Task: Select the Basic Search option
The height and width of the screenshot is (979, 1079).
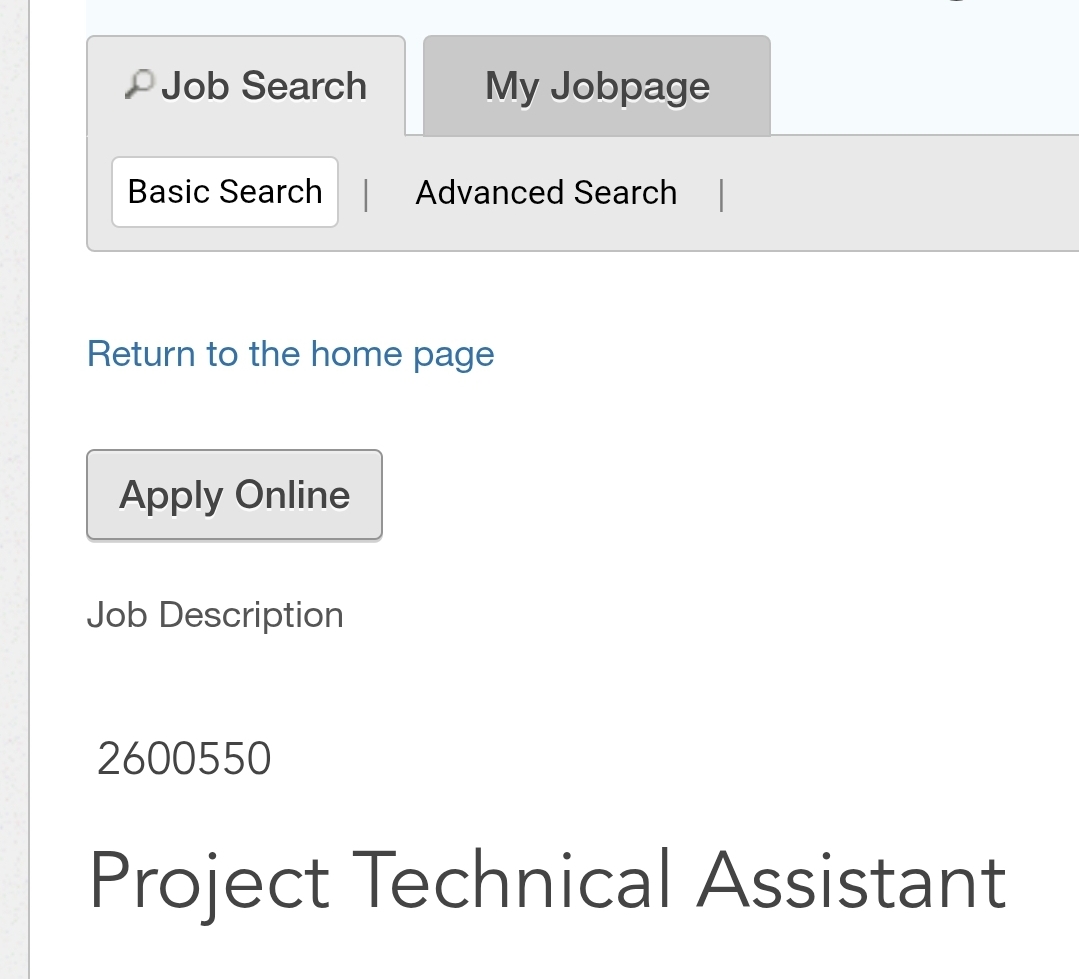Action: (225, 192)
